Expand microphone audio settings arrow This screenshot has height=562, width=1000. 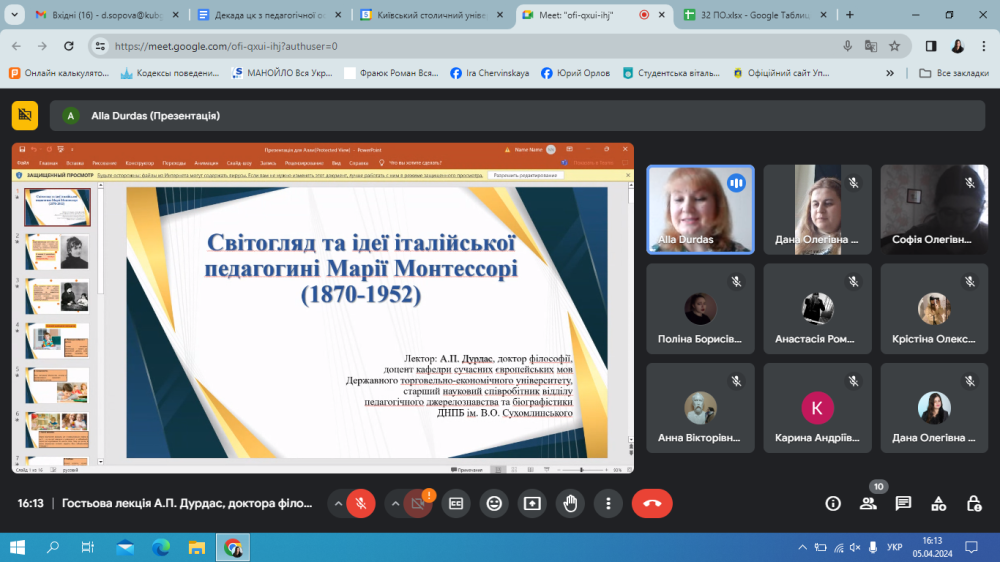[338, 503]
